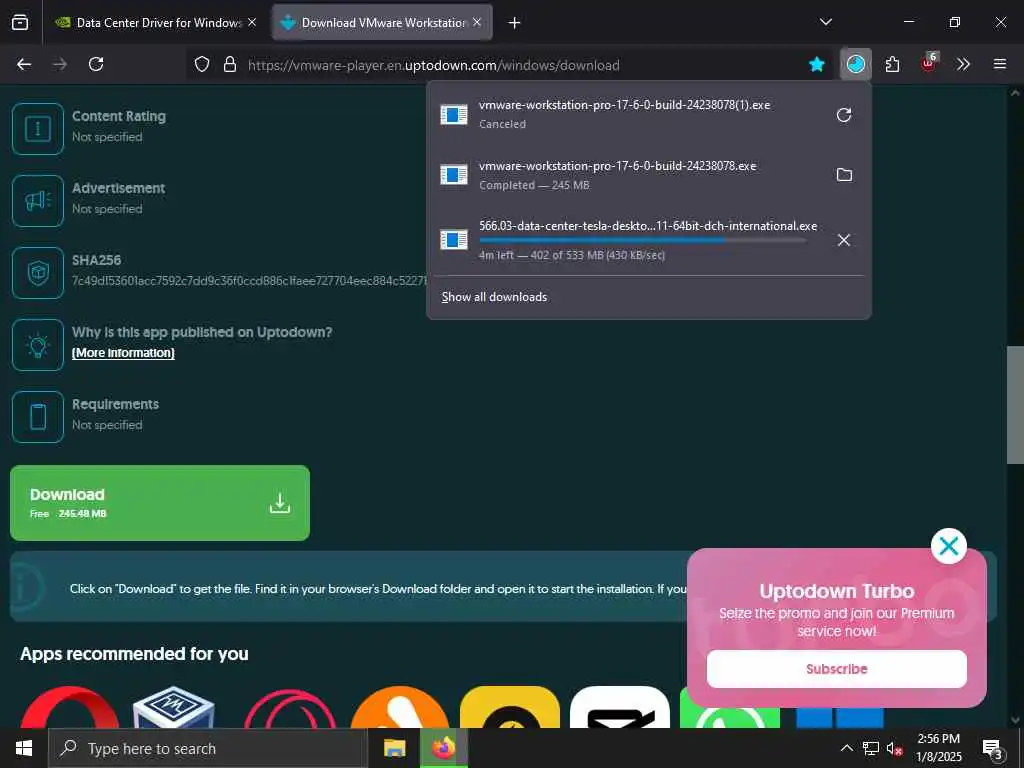Click the More information link
The width and height of the screenshot is (1024, 768).
(x=123, y=353)
